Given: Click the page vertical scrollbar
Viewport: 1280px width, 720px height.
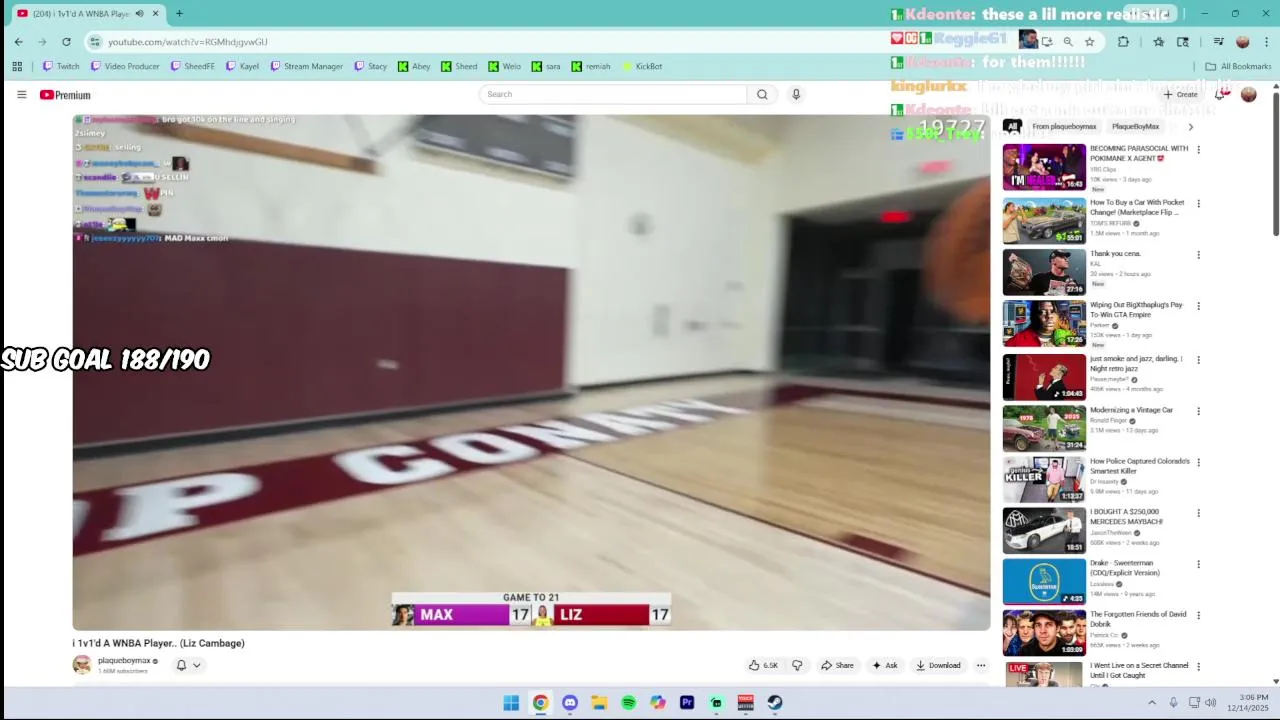Looking at the screenshot, I should (x=1275, y=165).
